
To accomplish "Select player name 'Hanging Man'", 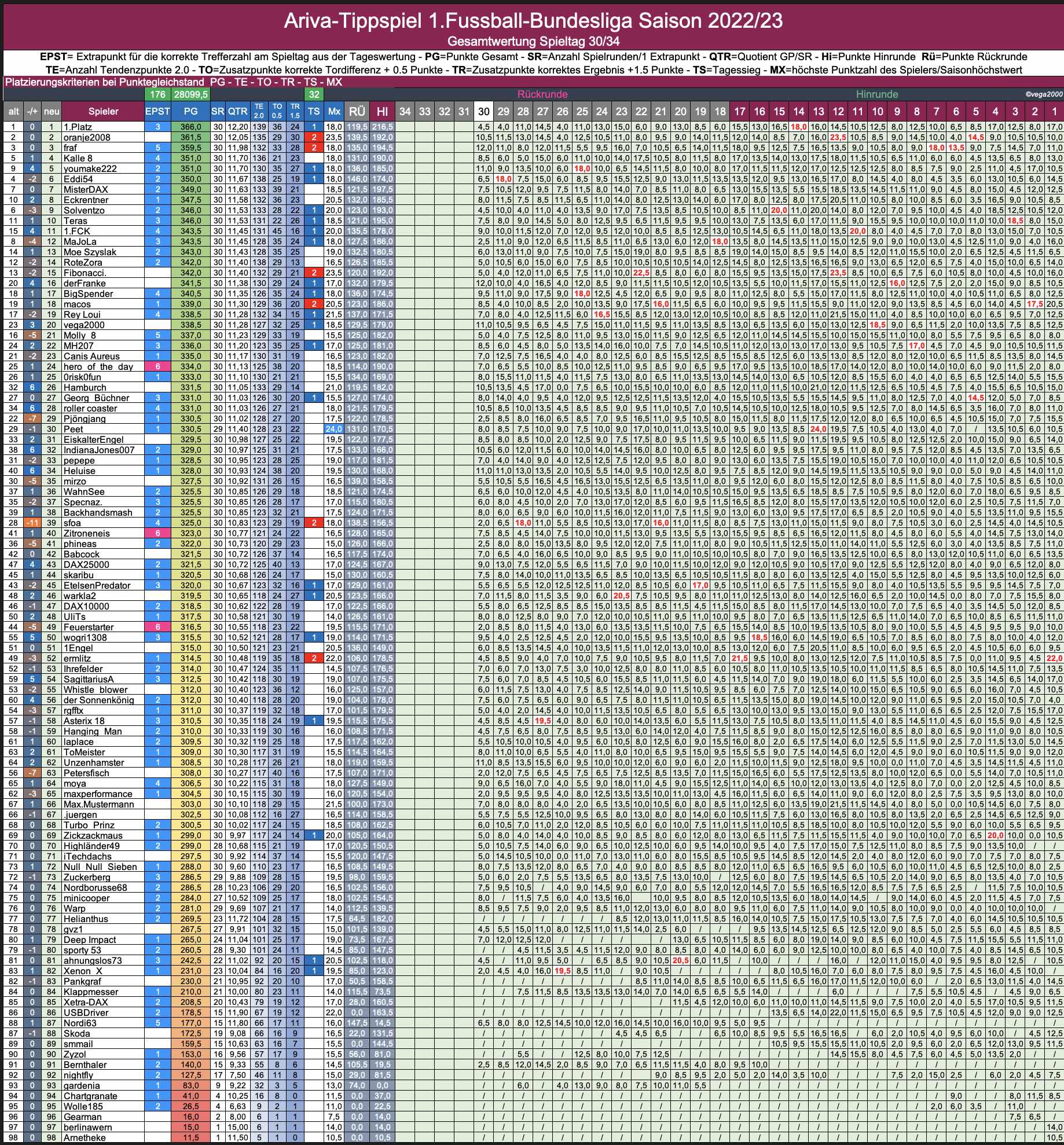I will (93, 731).
